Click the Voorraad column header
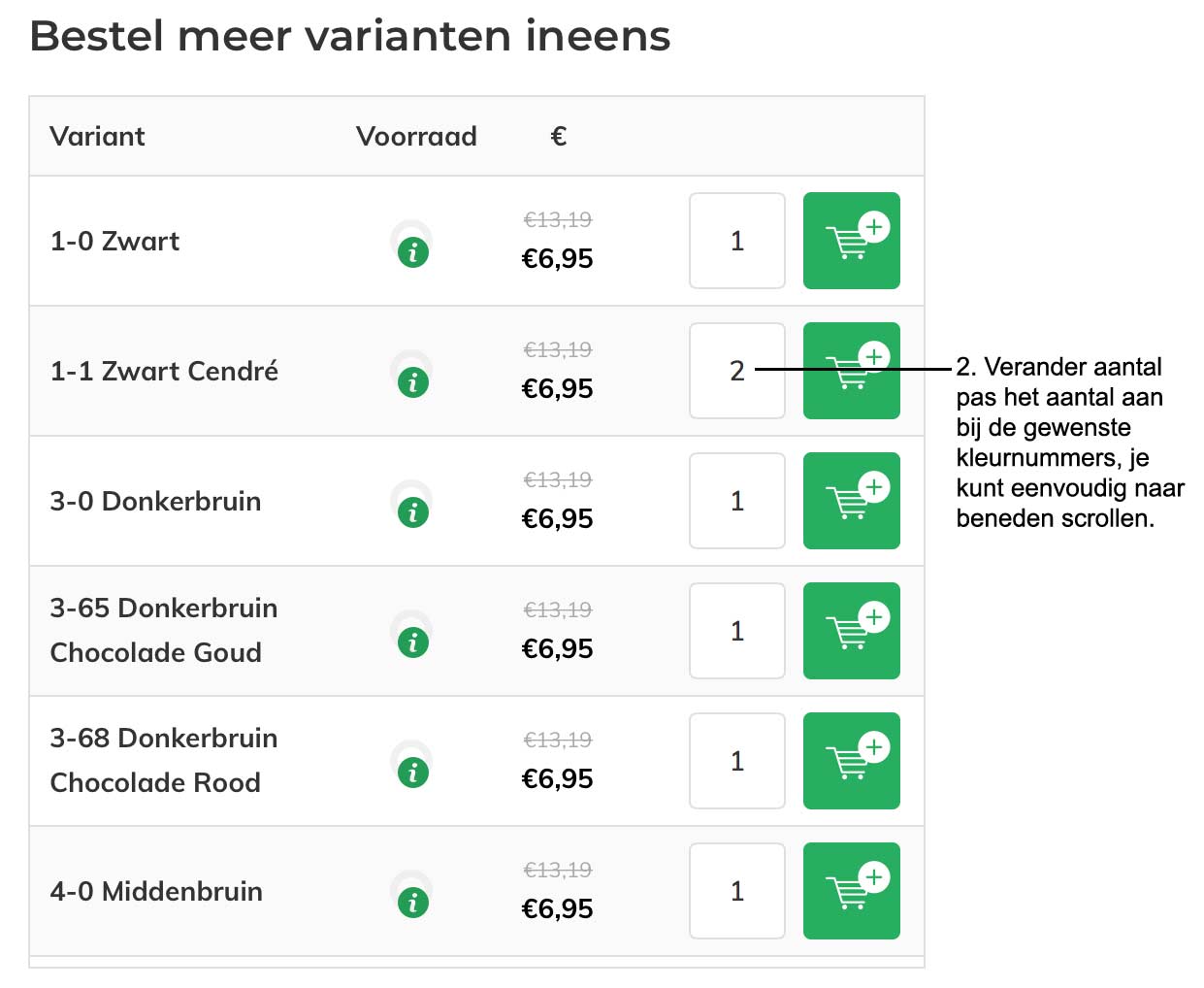 point(416,136)
